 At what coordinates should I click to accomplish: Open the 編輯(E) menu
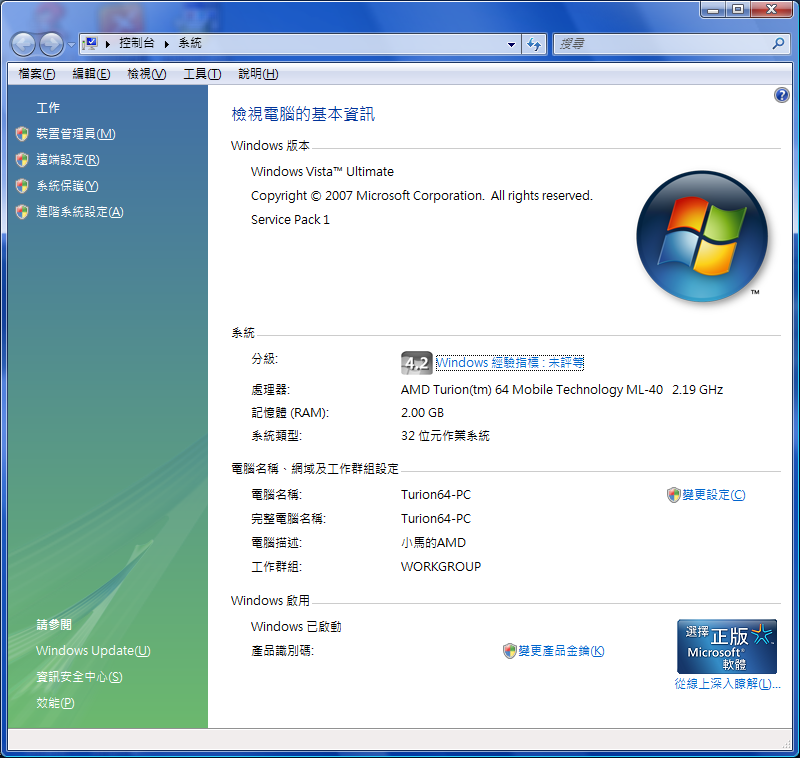[x=91, y=74]
